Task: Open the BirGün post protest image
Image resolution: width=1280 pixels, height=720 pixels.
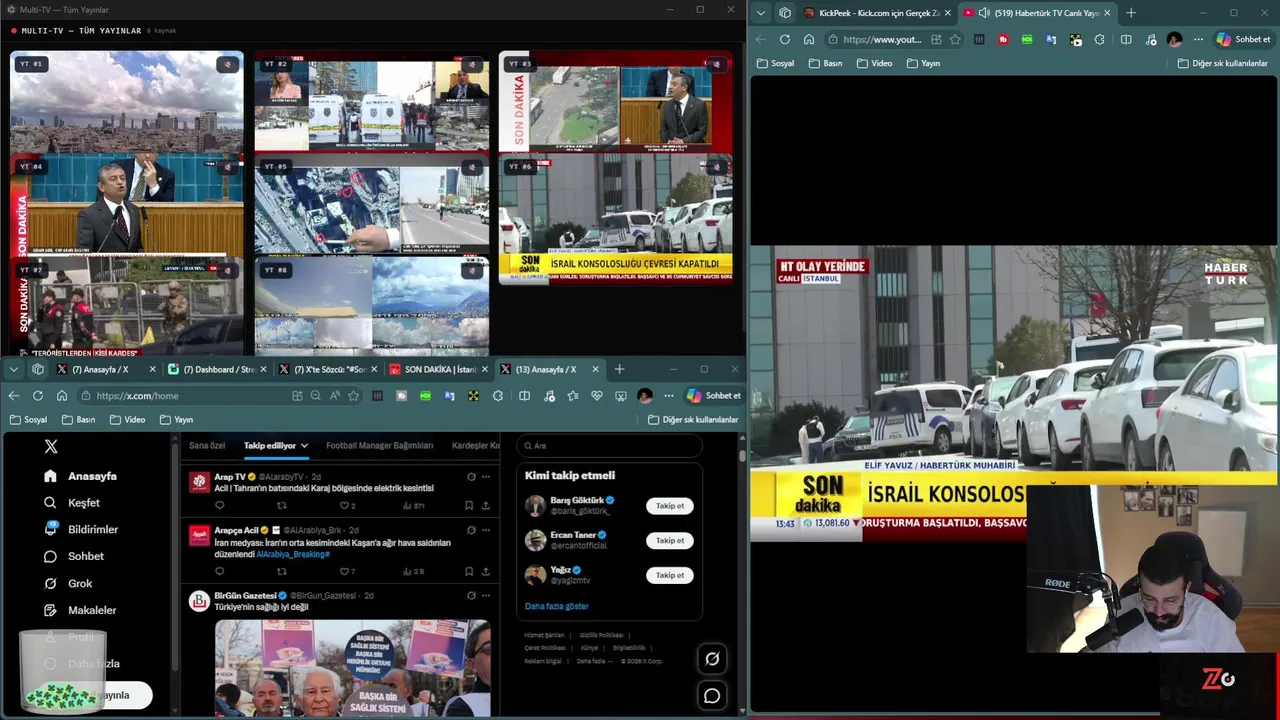Action: coord(353,668)
